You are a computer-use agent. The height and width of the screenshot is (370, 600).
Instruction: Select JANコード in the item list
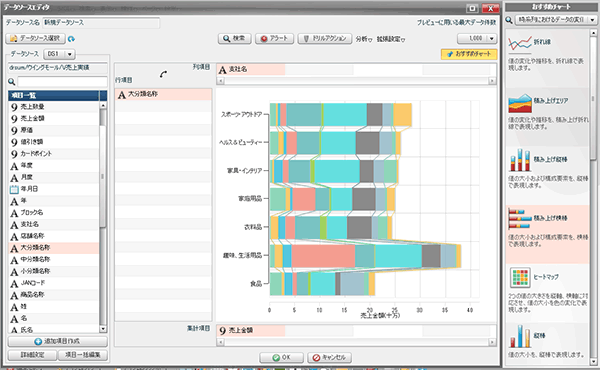[x=54, y=283]
